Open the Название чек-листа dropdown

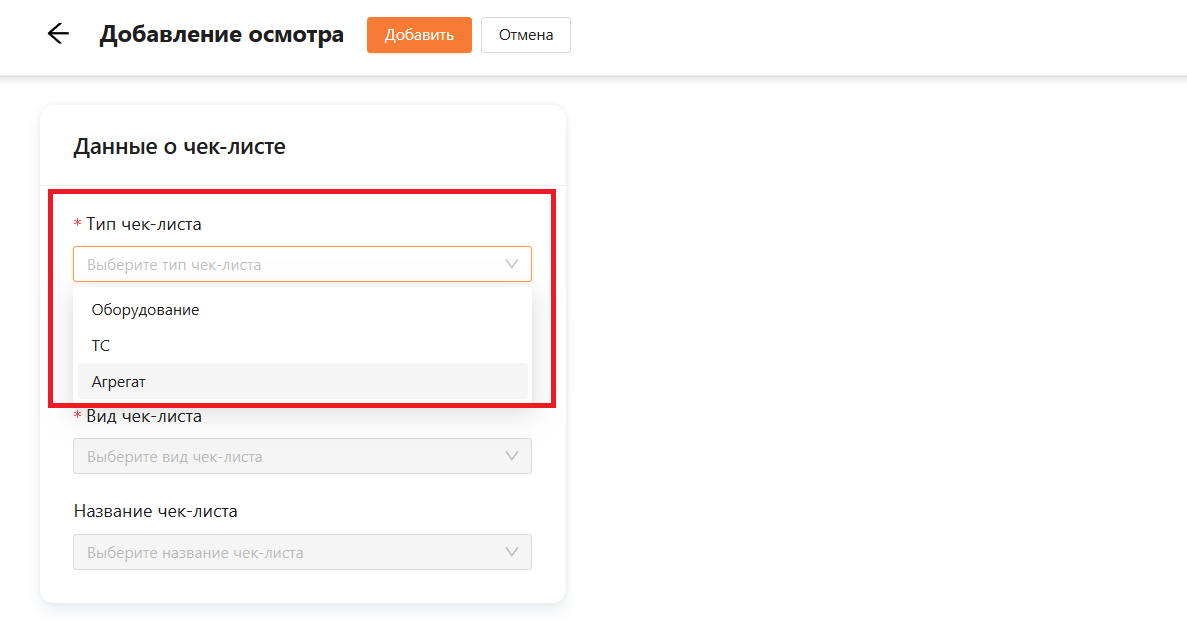(290, 552)
